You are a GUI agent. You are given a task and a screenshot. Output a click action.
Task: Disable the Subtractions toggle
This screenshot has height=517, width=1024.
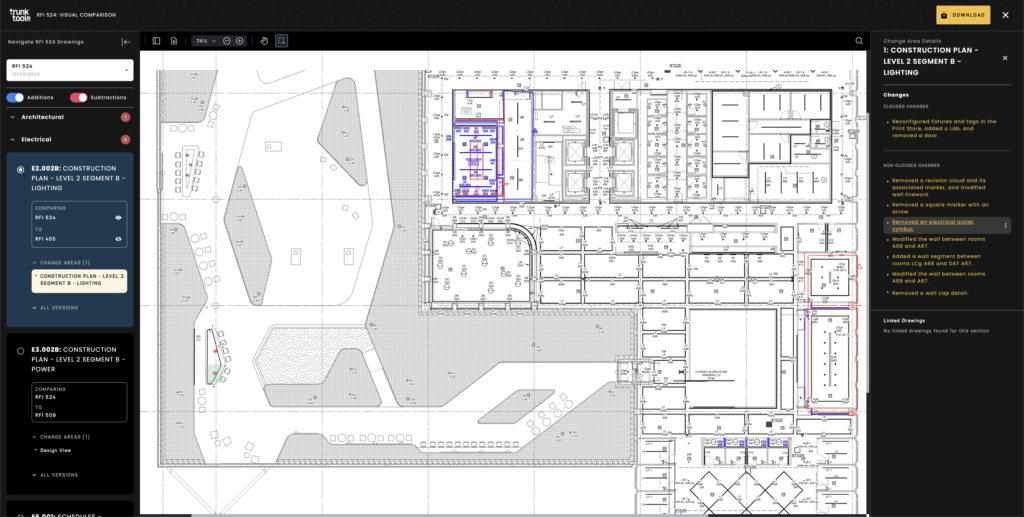click(x=79, y=97)
